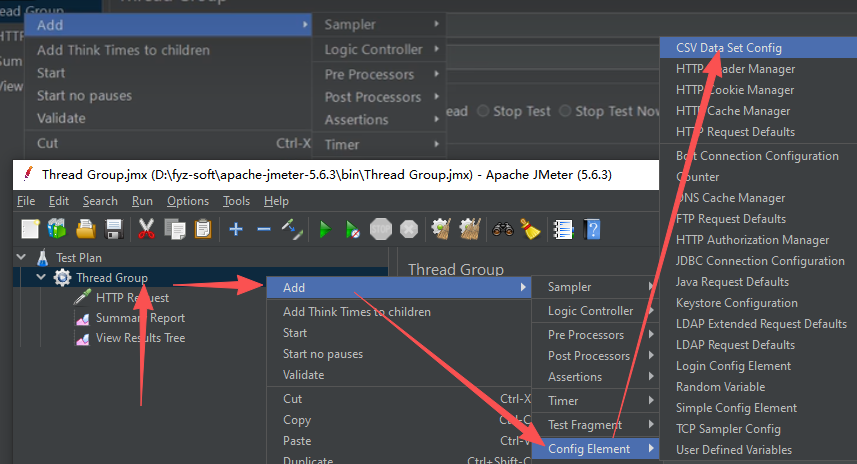Click the Toggle enable/disable toolbar icon
The image size is (857, 464).
tap(292, 229)
